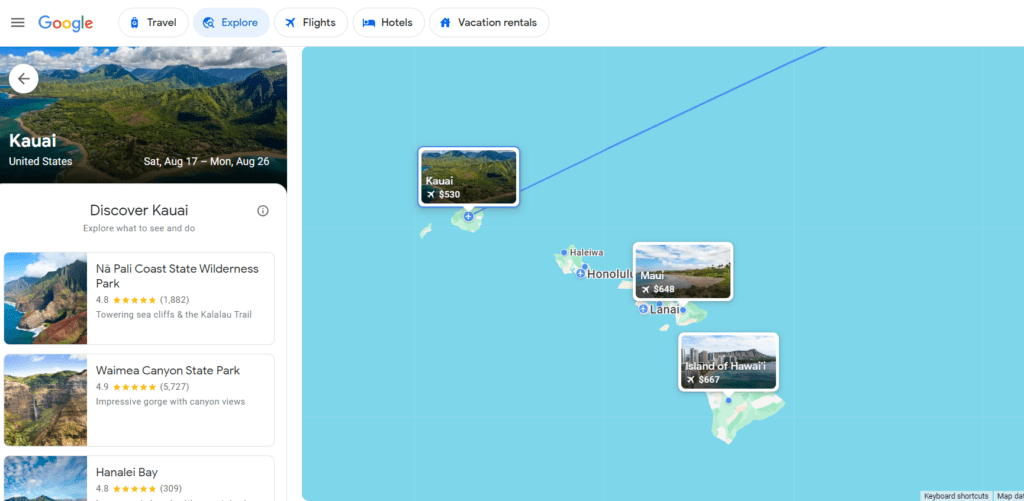Open the Travel tab
This screenshot has width=1024, height=501.
pos(153,23)
